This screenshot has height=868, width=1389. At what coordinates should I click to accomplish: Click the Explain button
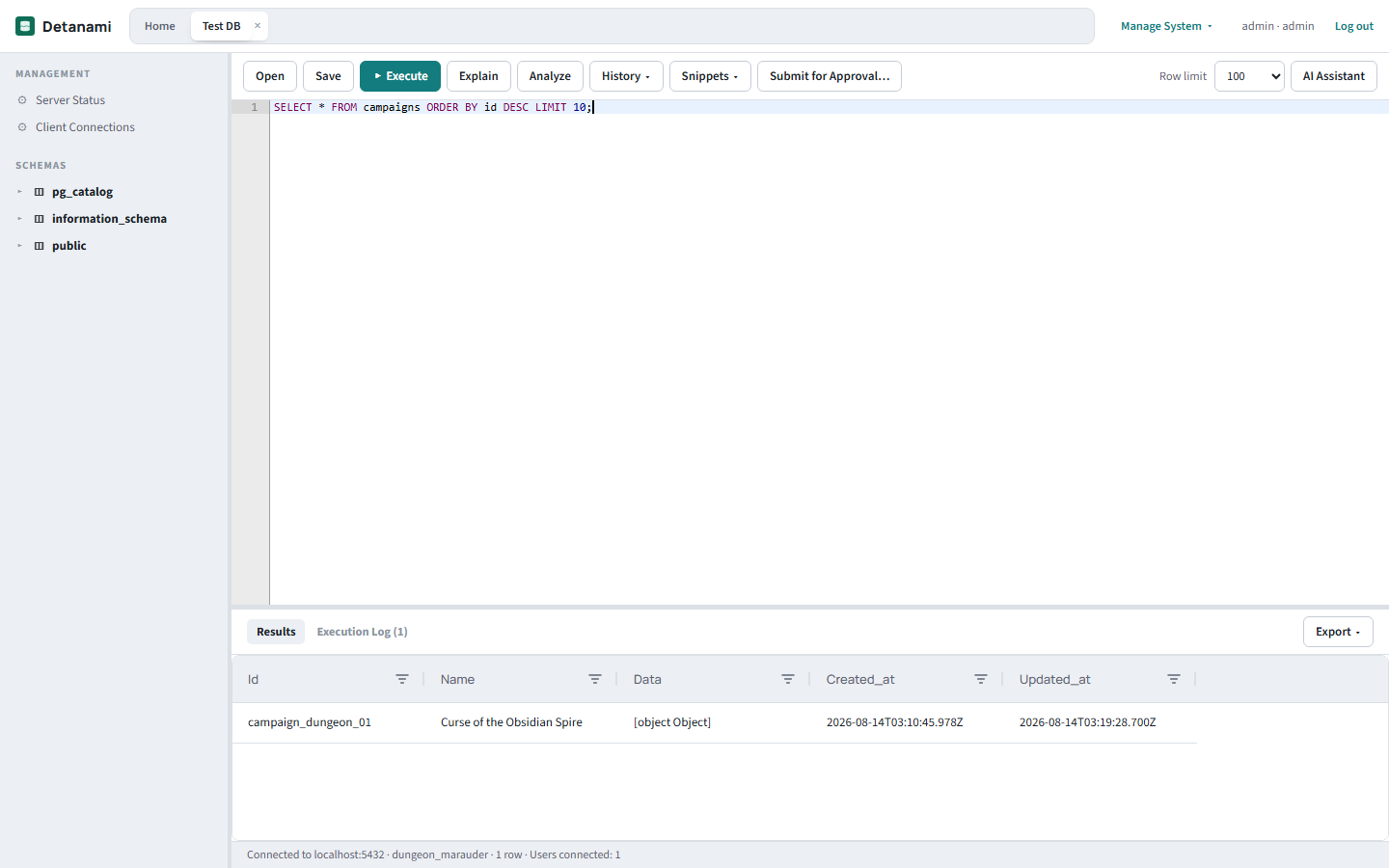(478, 76)
